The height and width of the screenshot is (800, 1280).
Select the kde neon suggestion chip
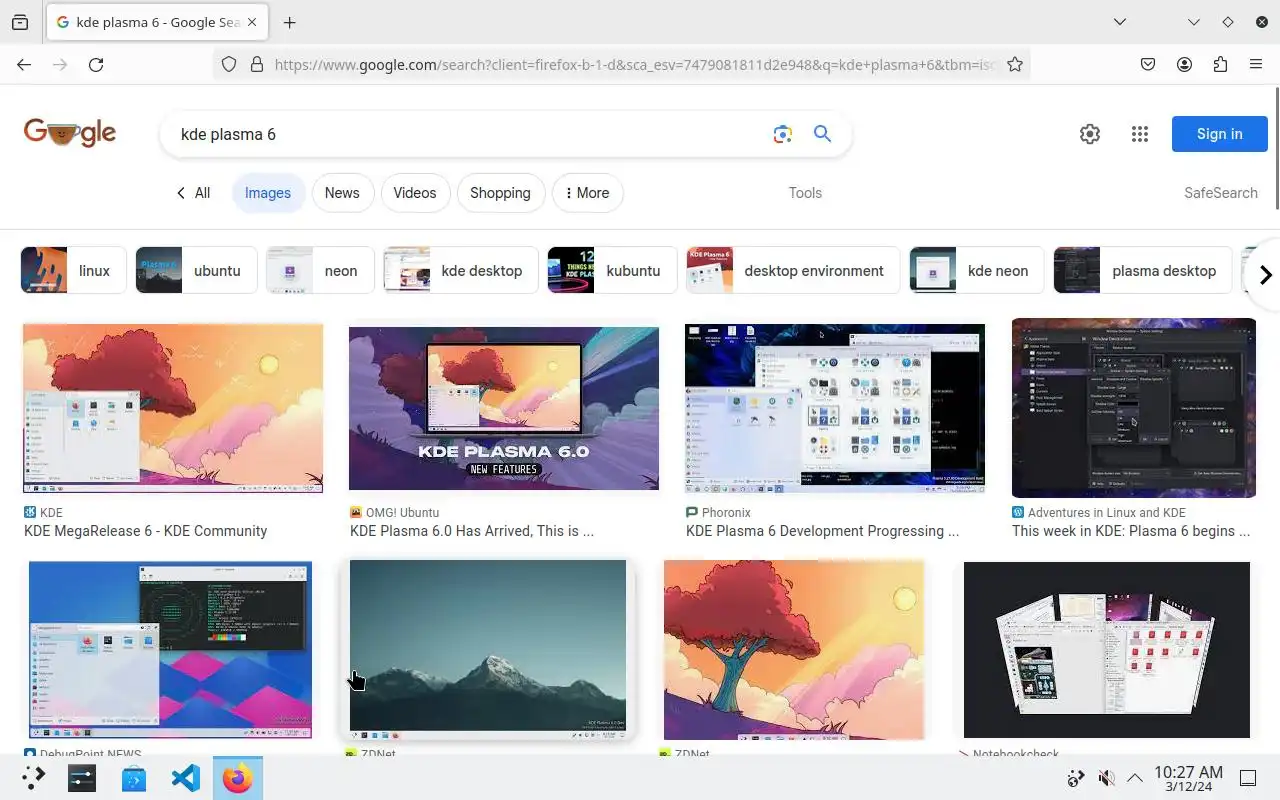[977, 270]
